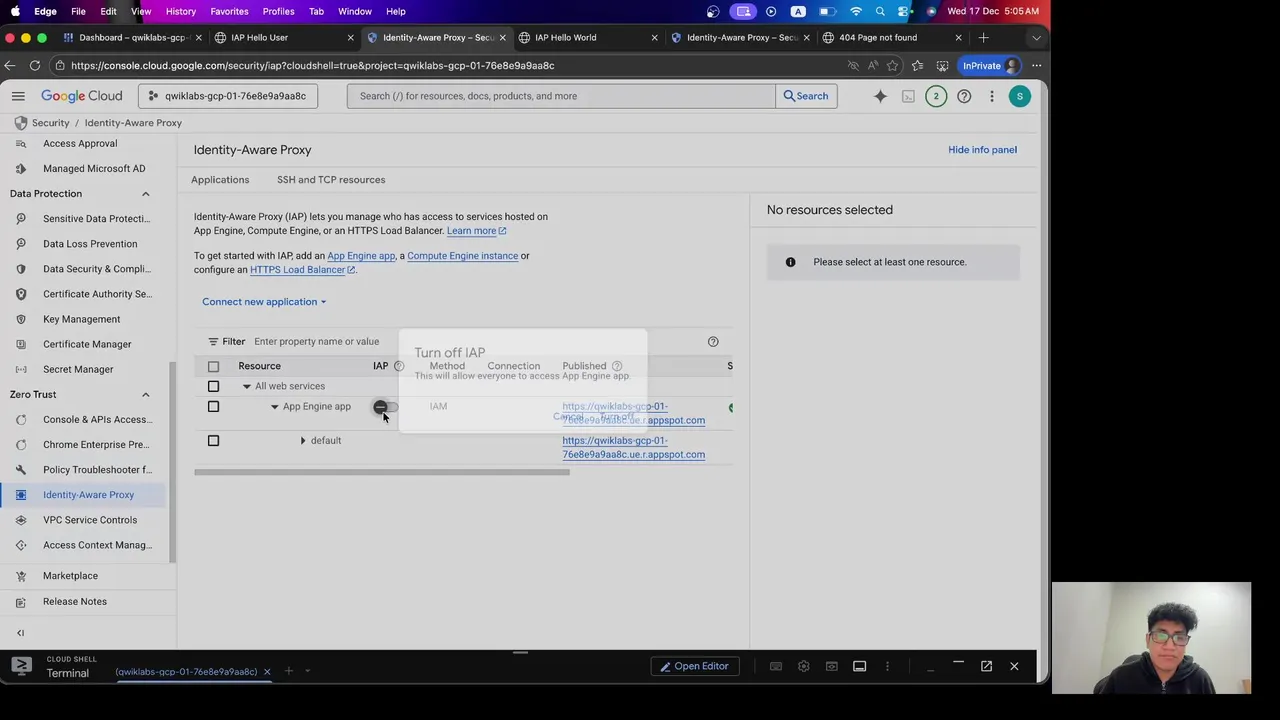The height and width of the screenshot is (720, 1280).
Task: Click Cloud Shell session layout icon
Action: pyautogui.click(x=859, y=666)
